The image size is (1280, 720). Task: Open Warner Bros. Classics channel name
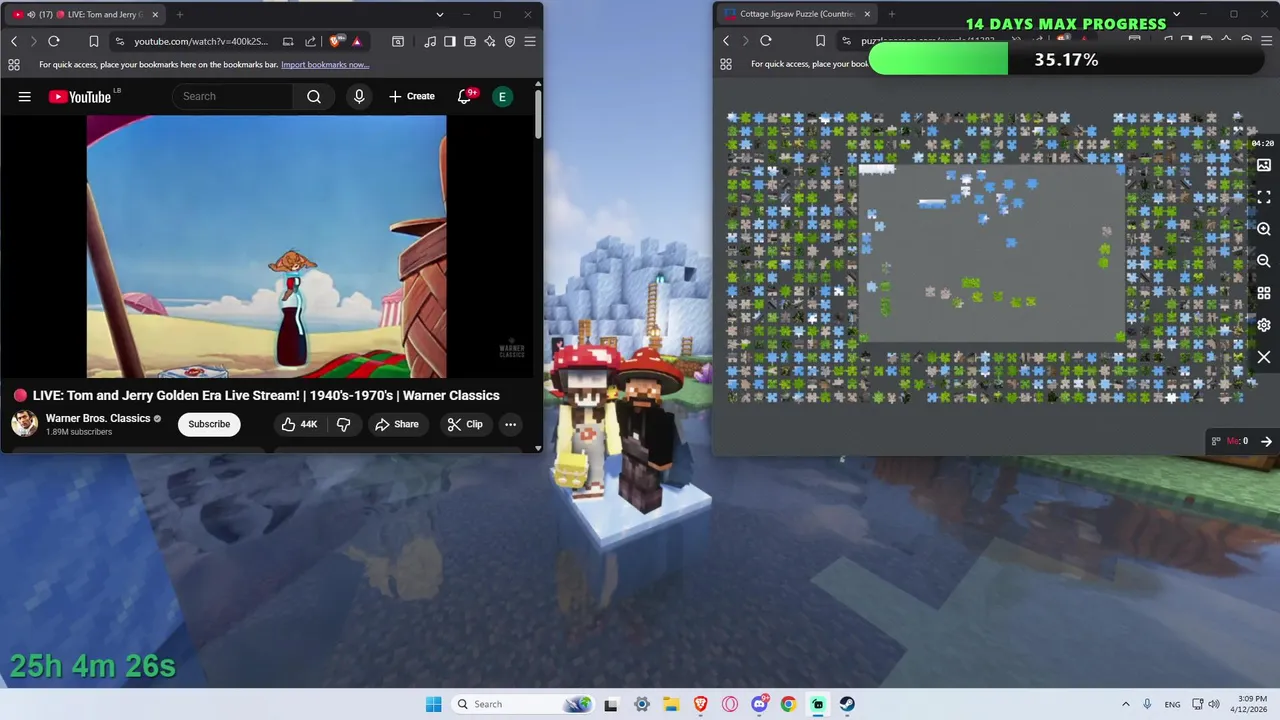click(98, 418)
